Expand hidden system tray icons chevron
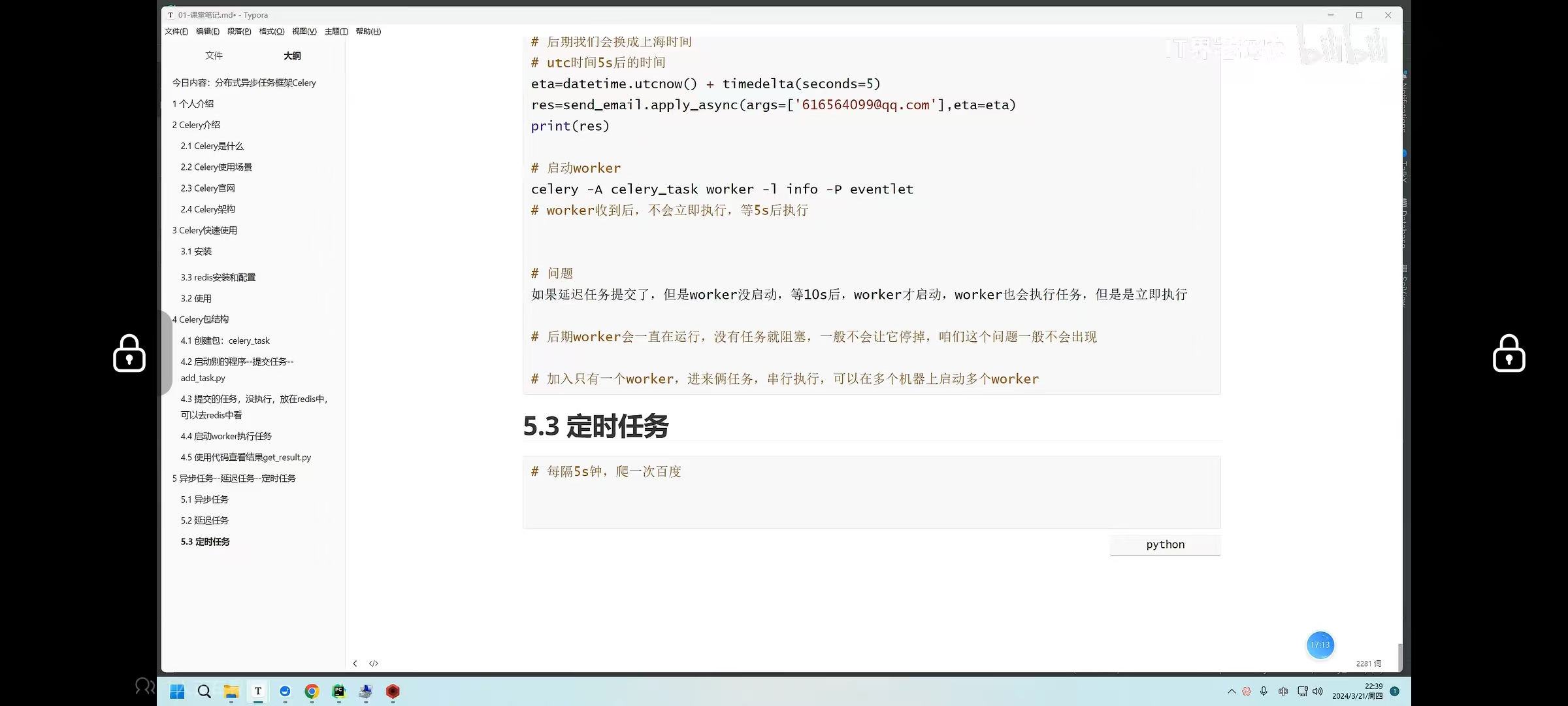This screenshot has width=1568, height=706. click(1232, 691)
